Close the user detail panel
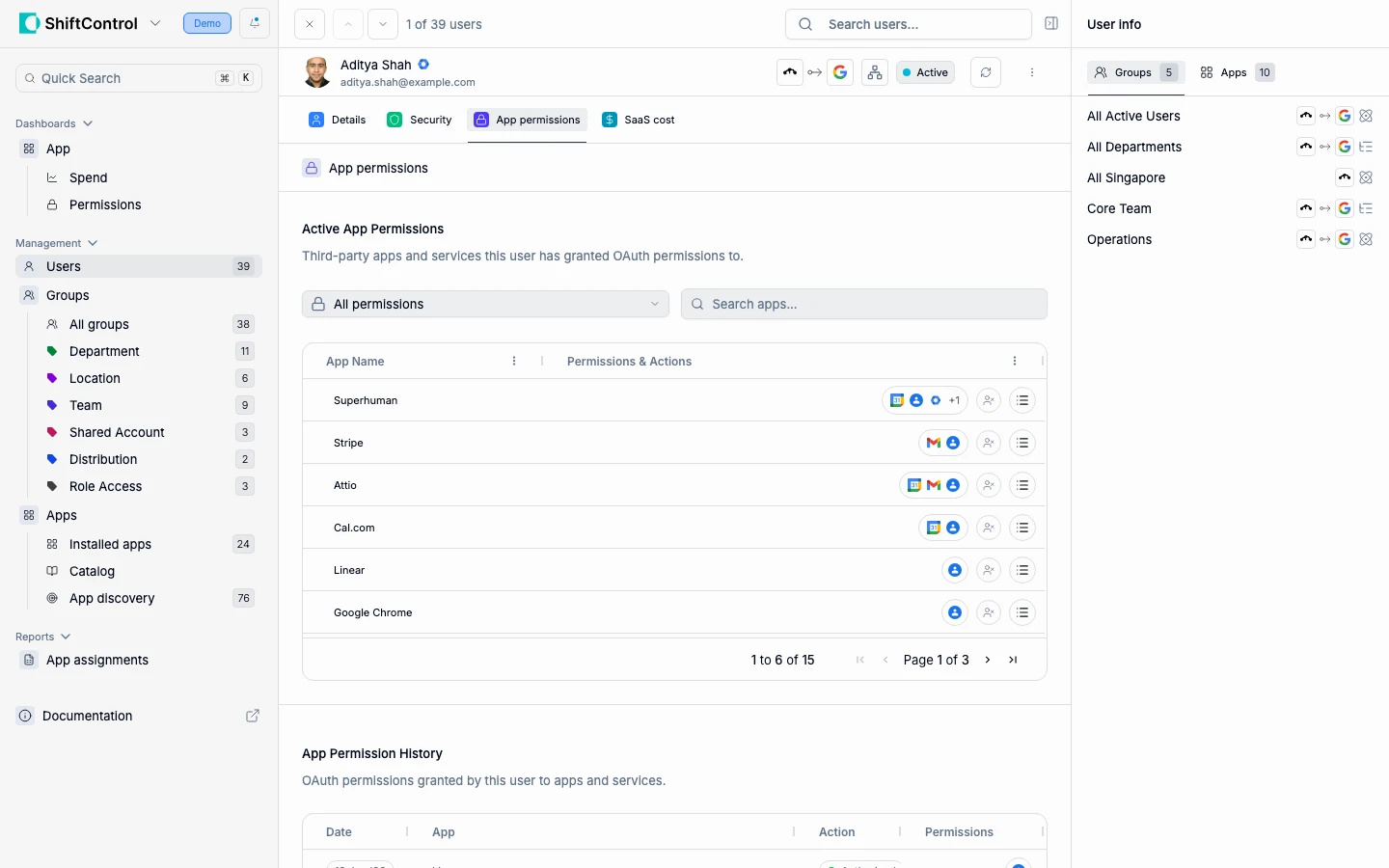 tap(309, 24)
